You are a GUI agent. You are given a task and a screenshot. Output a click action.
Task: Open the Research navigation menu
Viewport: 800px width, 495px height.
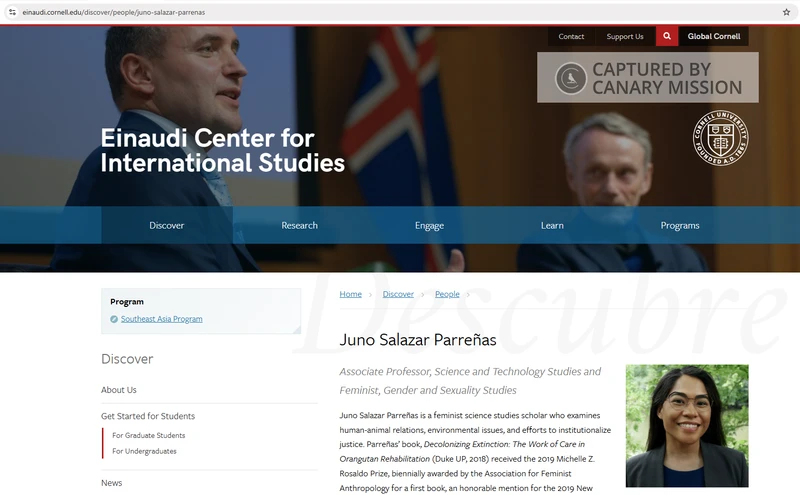pos(299,225)
